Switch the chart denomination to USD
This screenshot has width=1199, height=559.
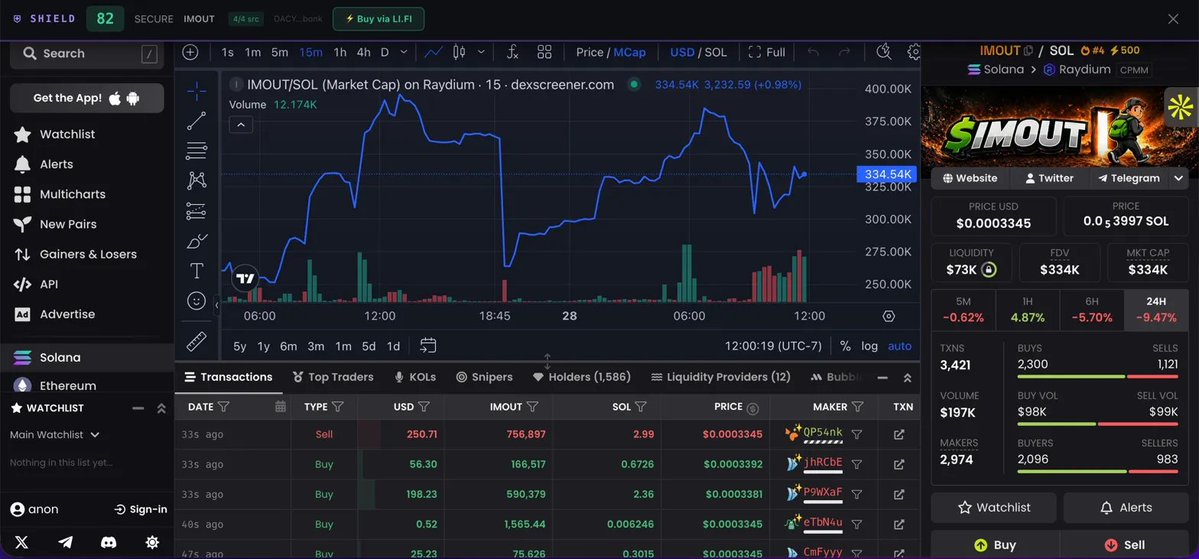click(682, 52)
